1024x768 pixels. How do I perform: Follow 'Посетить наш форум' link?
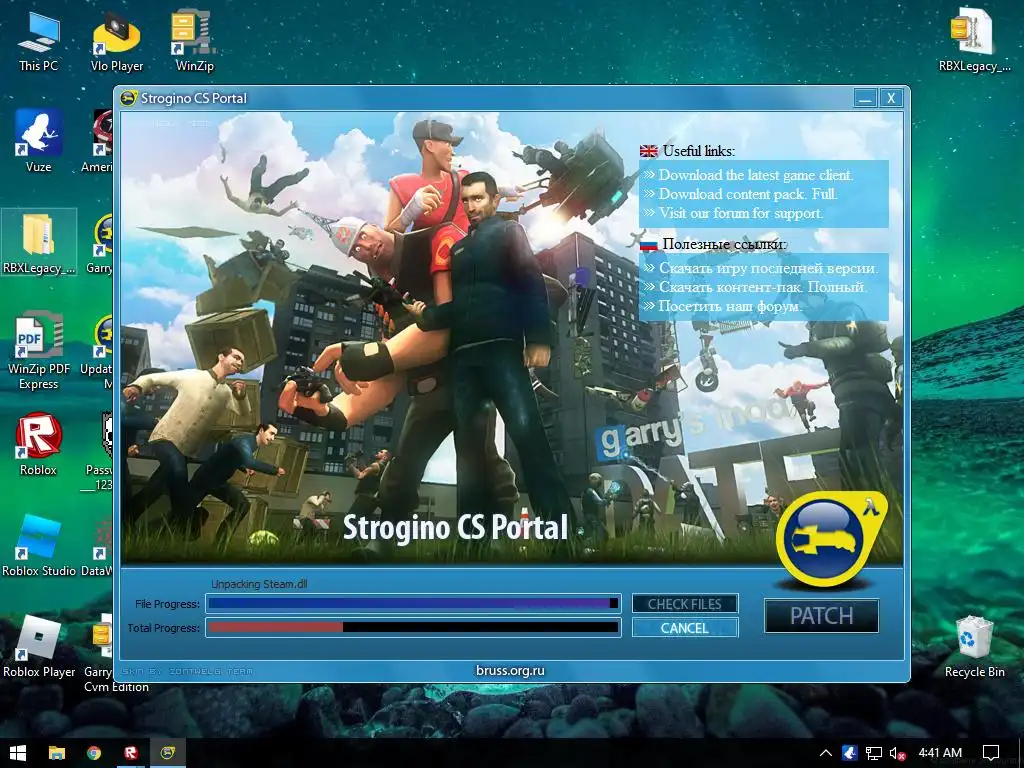729,306
